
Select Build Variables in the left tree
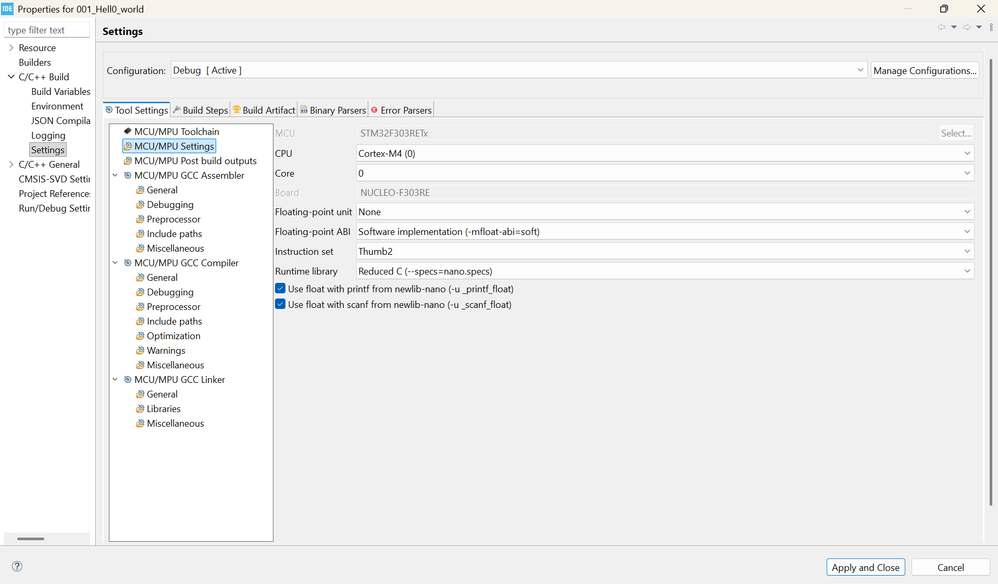coord(60,92)
